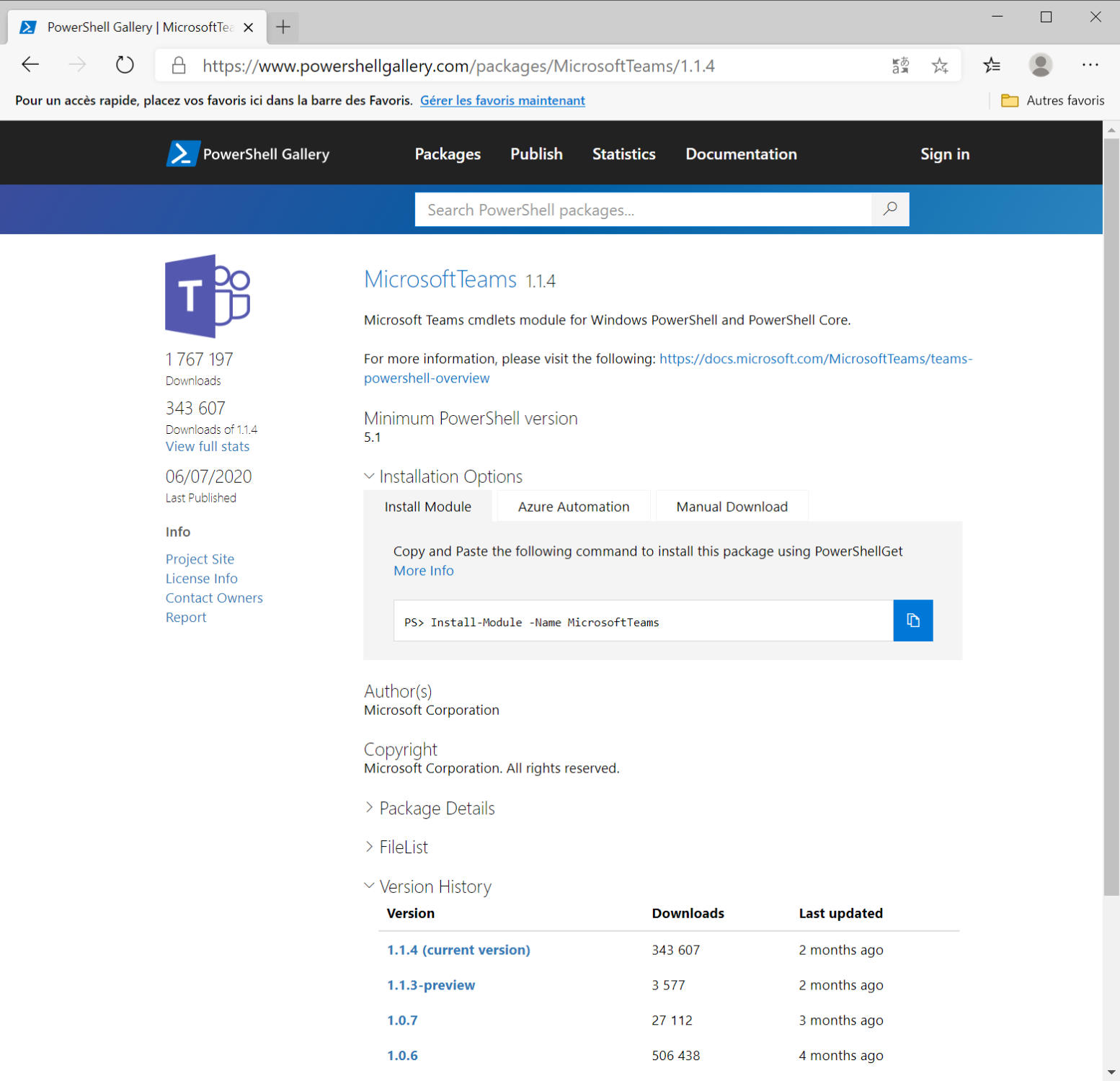This screenshot has width=1120, height=1081.
Task: Click the browser Forward arrow
Action: coord(77,66)
